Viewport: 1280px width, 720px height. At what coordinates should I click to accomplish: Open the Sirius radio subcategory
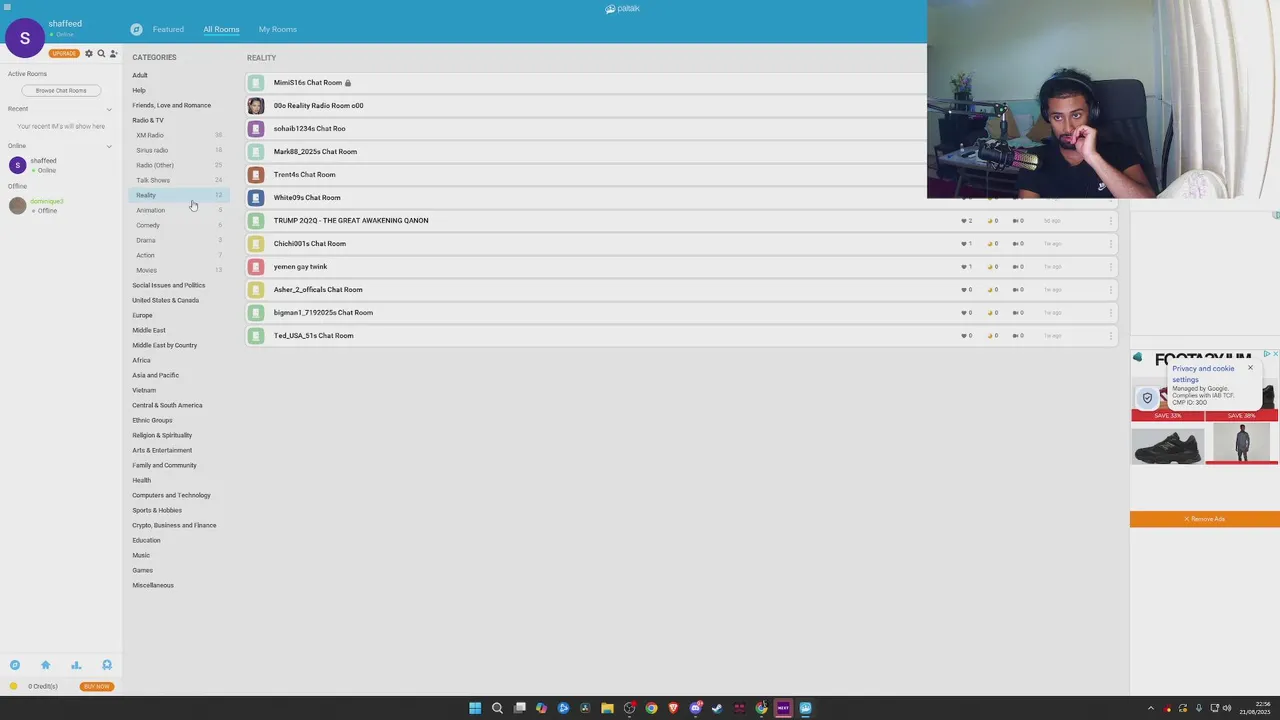[152, 150]
